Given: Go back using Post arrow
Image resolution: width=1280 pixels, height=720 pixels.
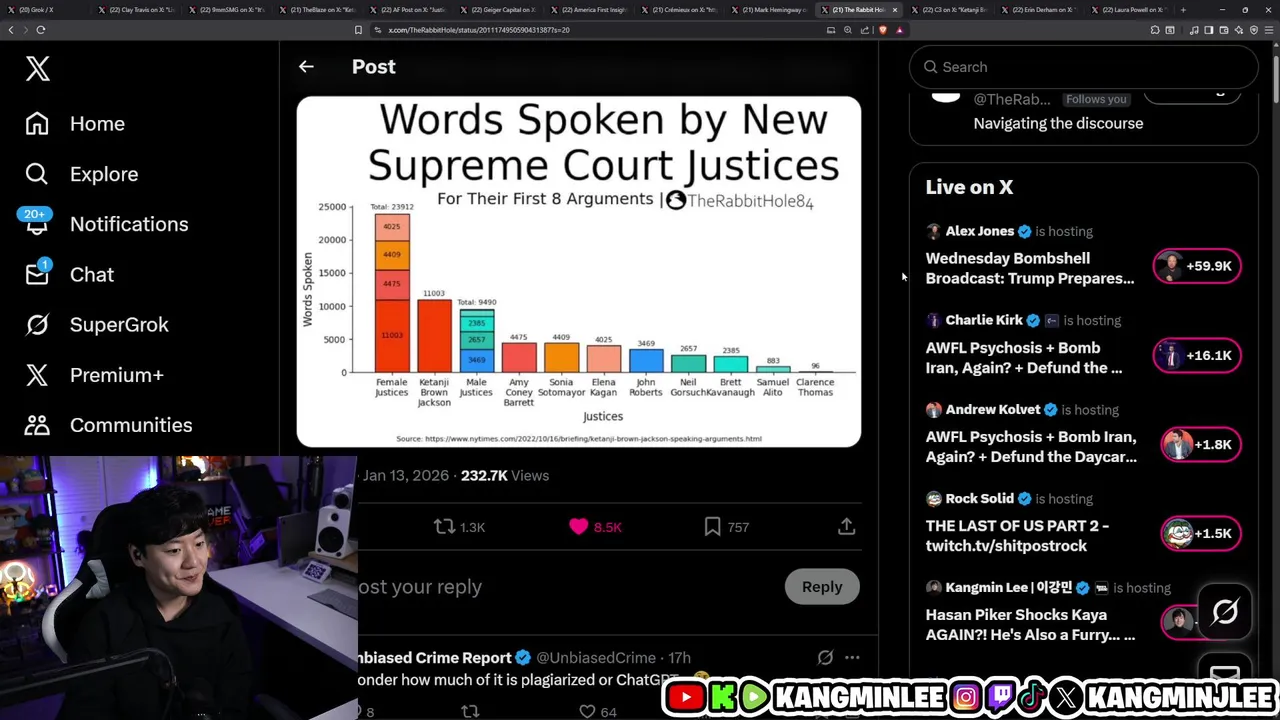Looking at the screenshot, I should click(306, 67).
